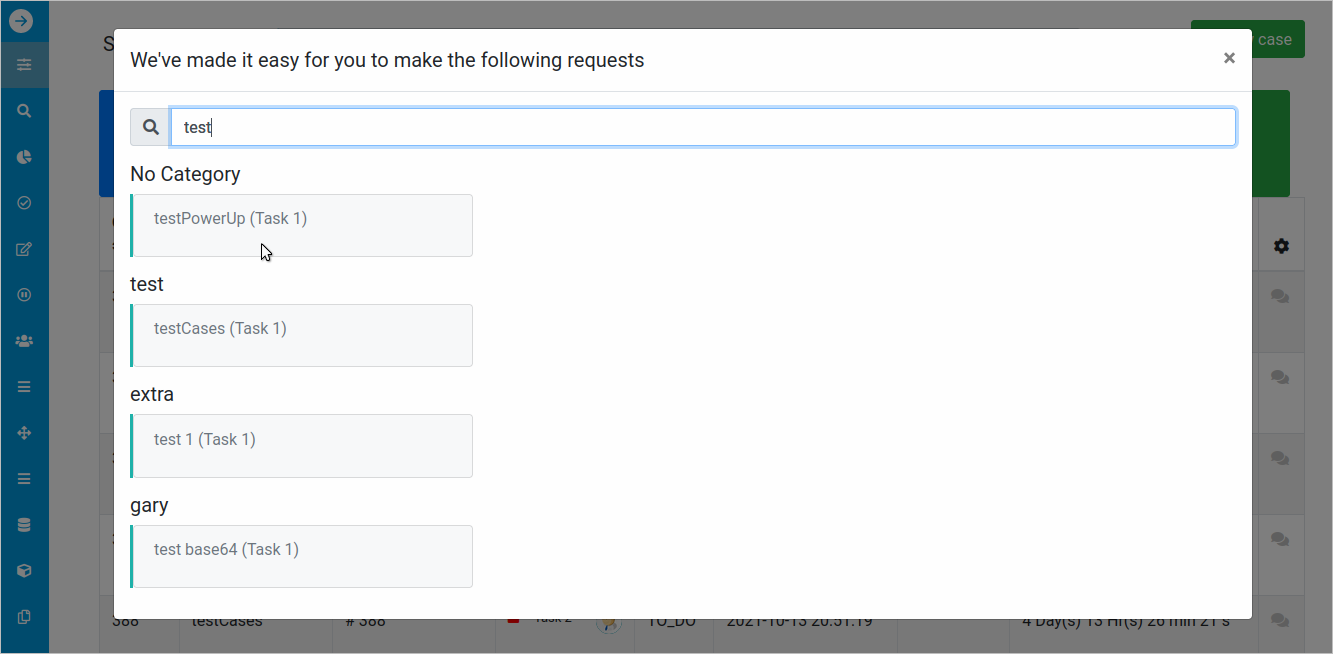The width and height of the screenshot is (1333, 654).
Task: Select the testPowerUp (Task 1) request
Action: 302,225
